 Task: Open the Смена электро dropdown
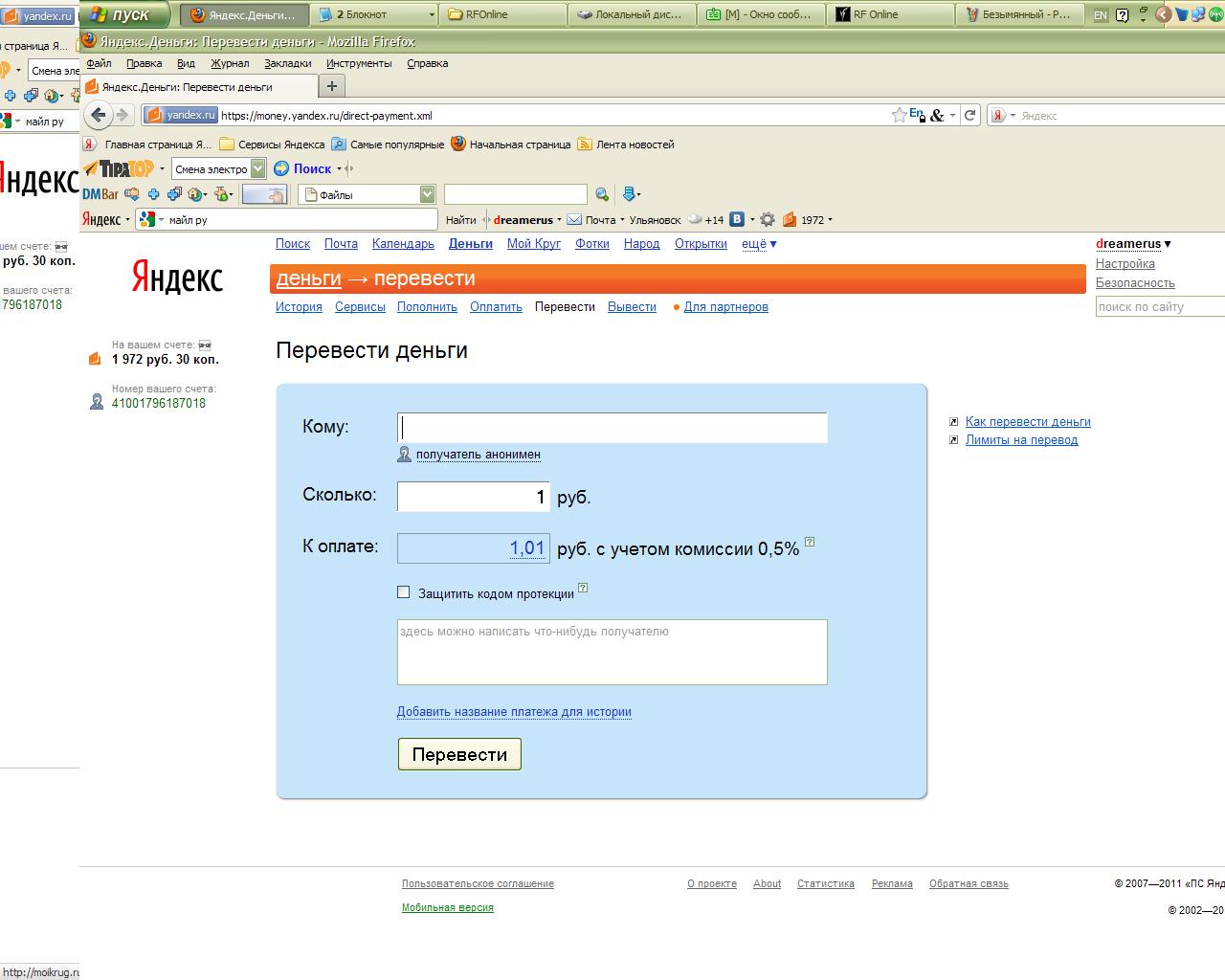point(257,169)
